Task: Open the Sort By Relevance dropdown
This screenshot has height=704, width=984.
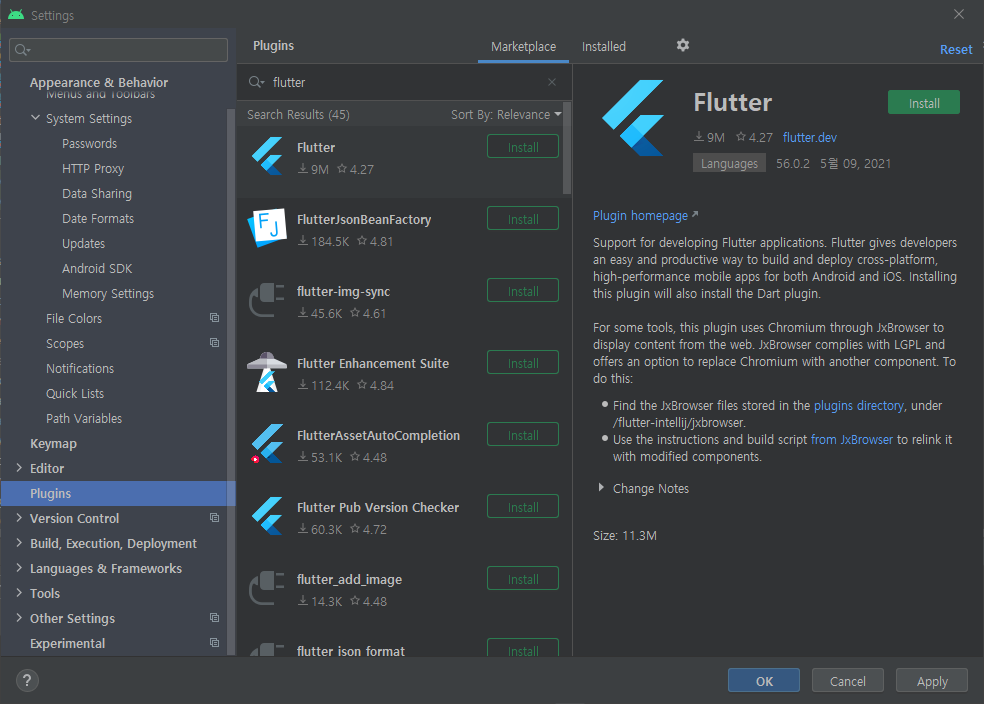Action: (x=506, y=115)
